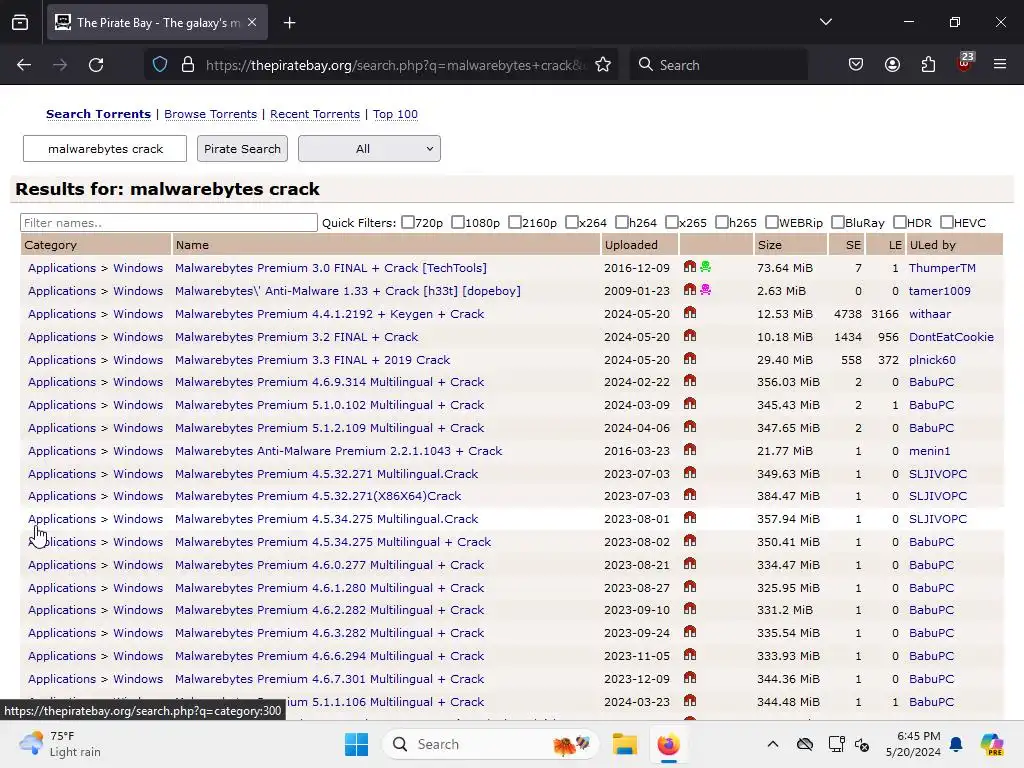Click magnet icon for 3.3 FINAL 2019 Crack
This screenshot has width=1024, height=768.
pyautogui.click(x=690, y=359)
